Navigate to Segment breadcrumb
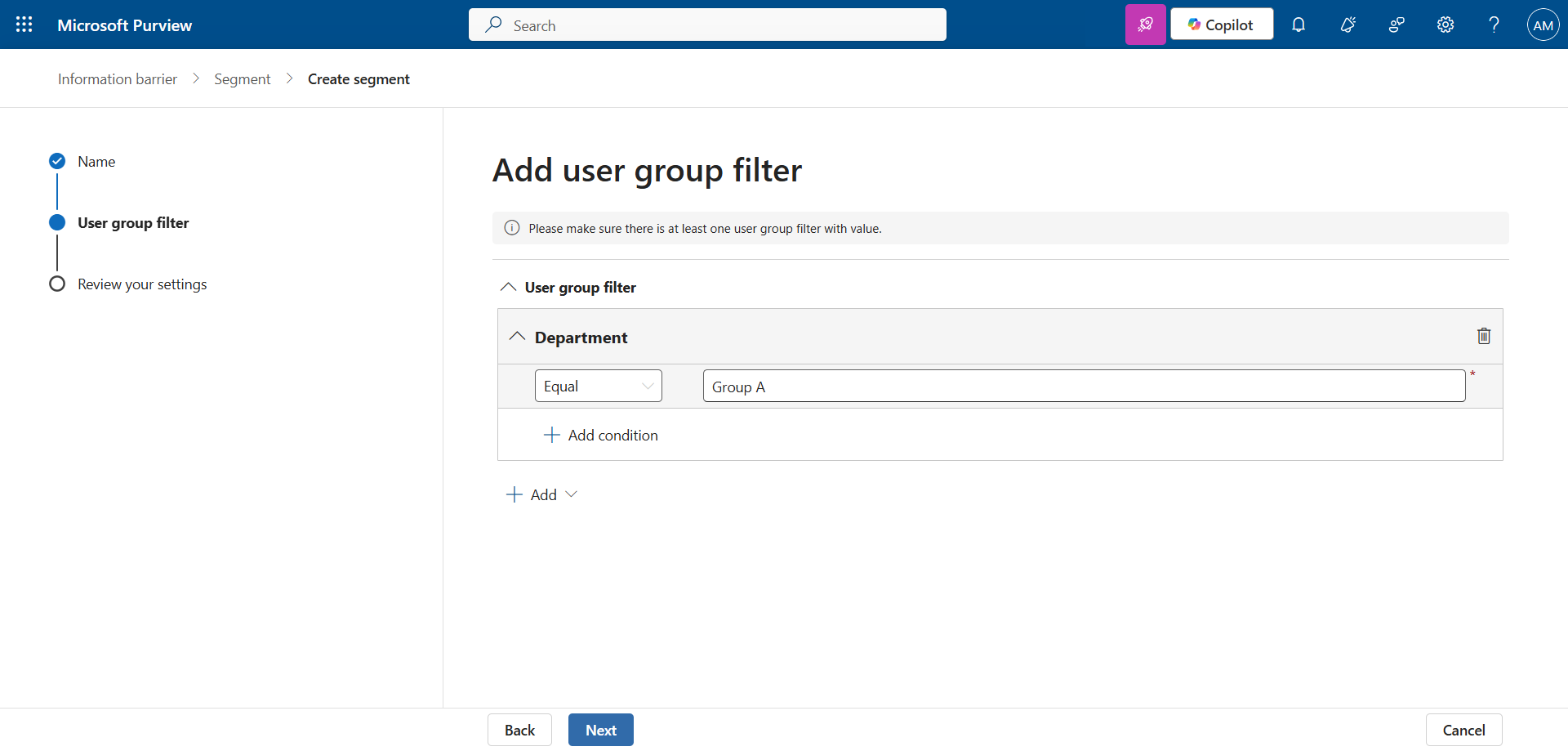 point(242,79)
